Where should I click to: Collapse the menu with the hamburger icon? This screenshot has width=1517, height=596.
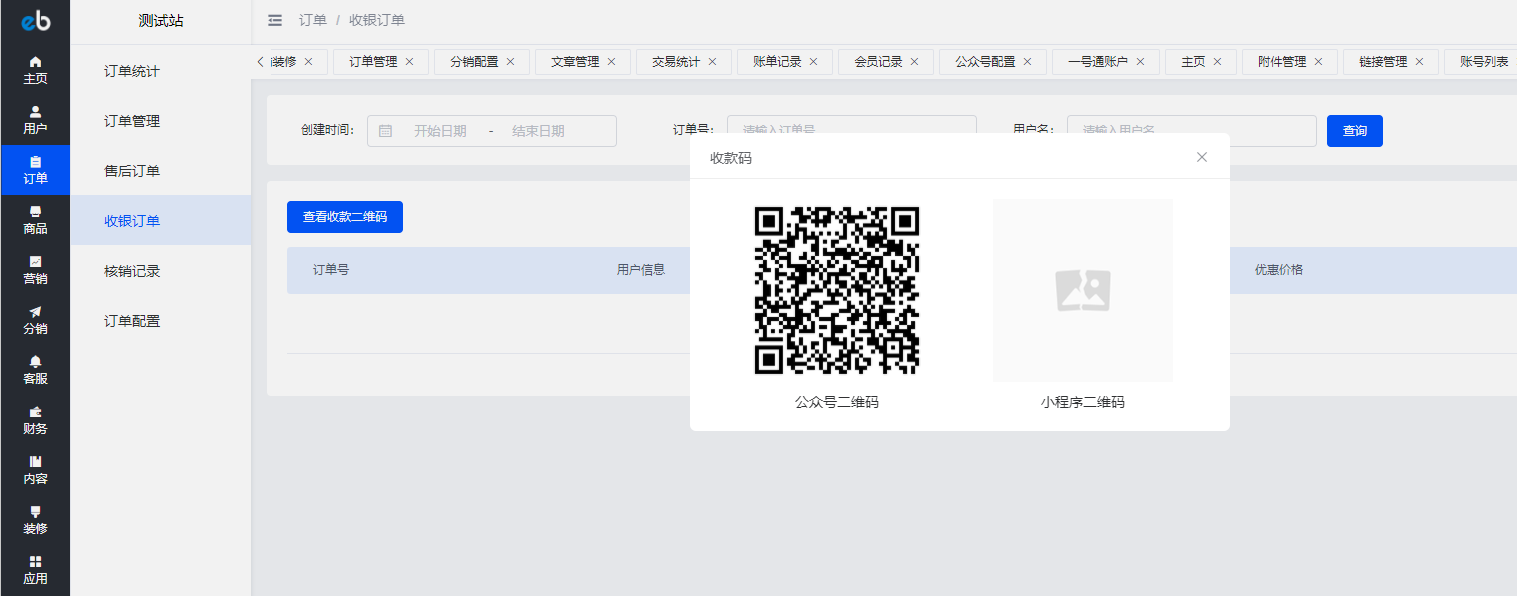[x=275, y=20]
